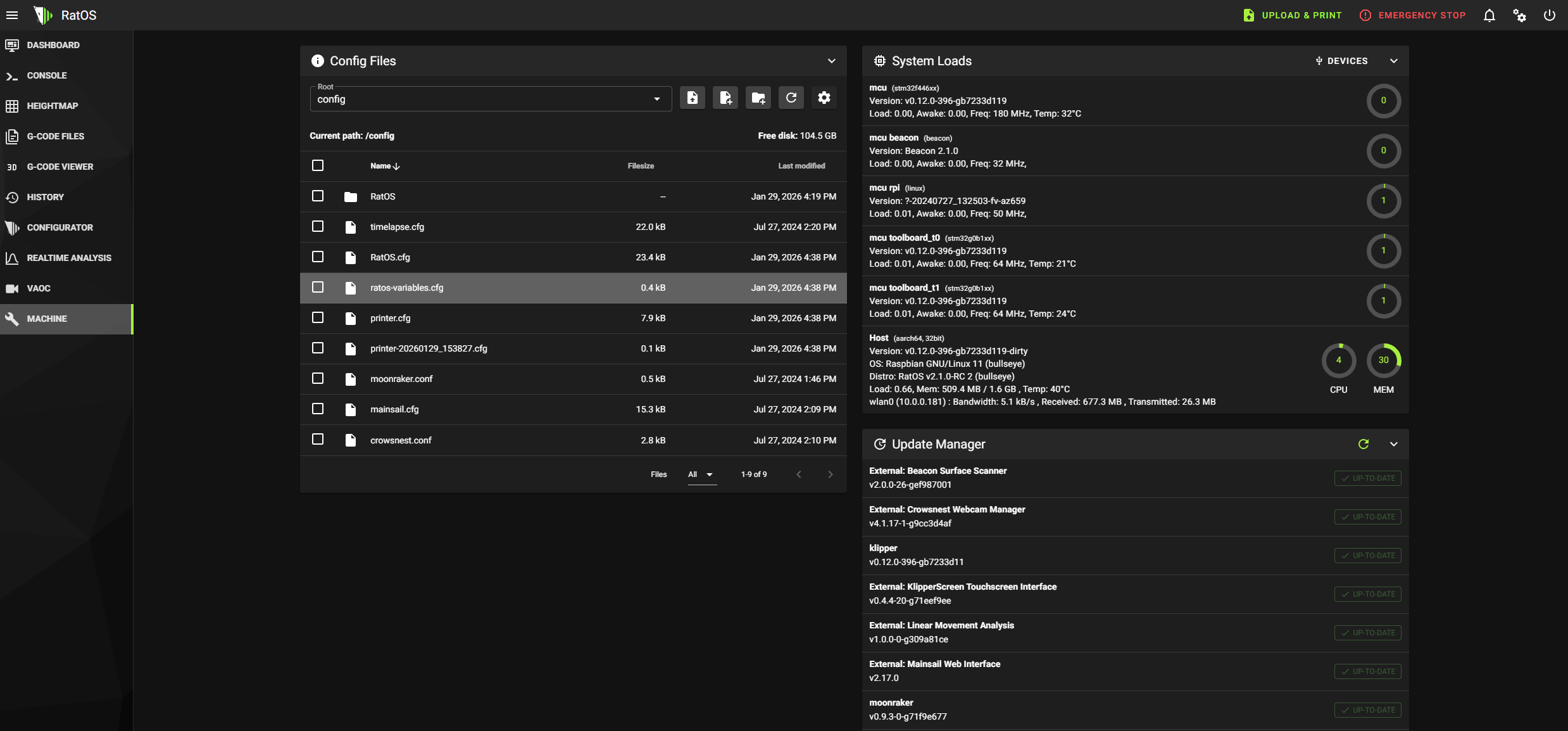This screenshot has height=731, width=1568.
Task: Open the Root config dropdown
Action: (x=490, y=99)
